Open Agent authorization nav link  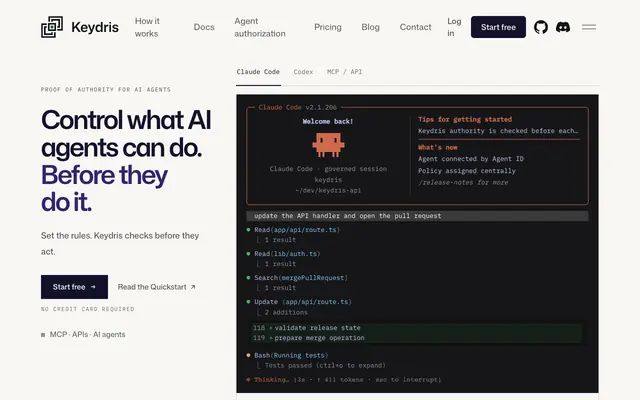click(260, 27)
